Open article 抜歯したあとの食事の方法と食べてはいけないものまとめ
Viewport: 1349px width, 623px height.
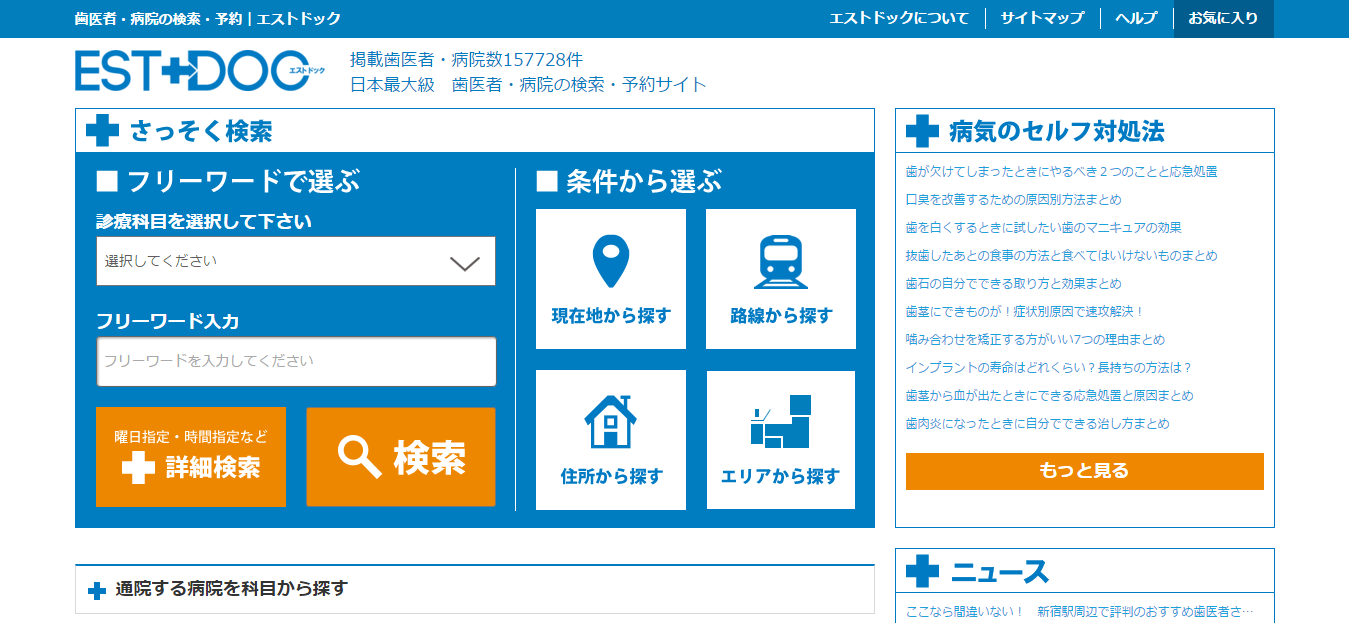click(x=1061, y=256)
